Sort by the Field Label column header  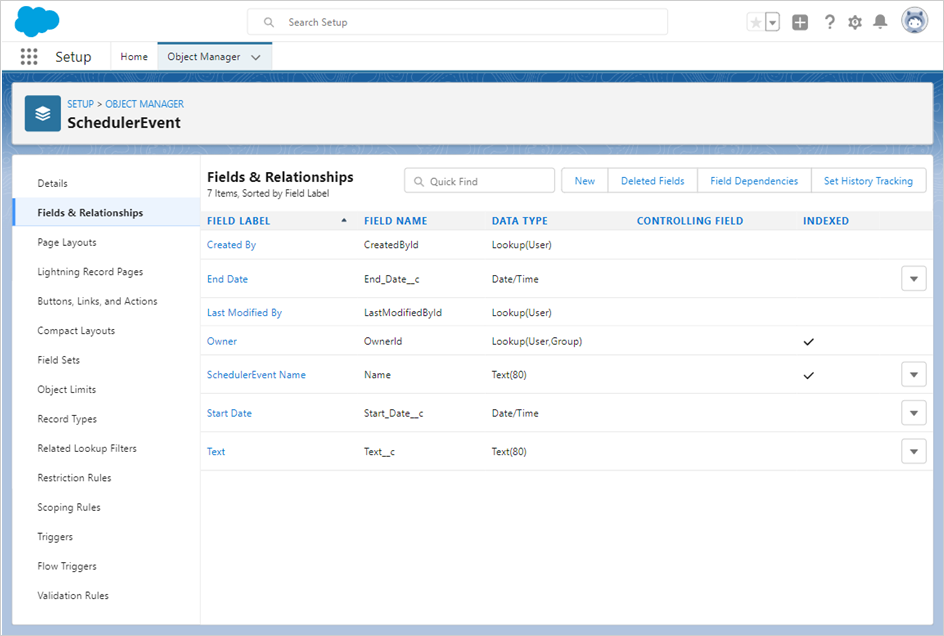pos(239,221)
